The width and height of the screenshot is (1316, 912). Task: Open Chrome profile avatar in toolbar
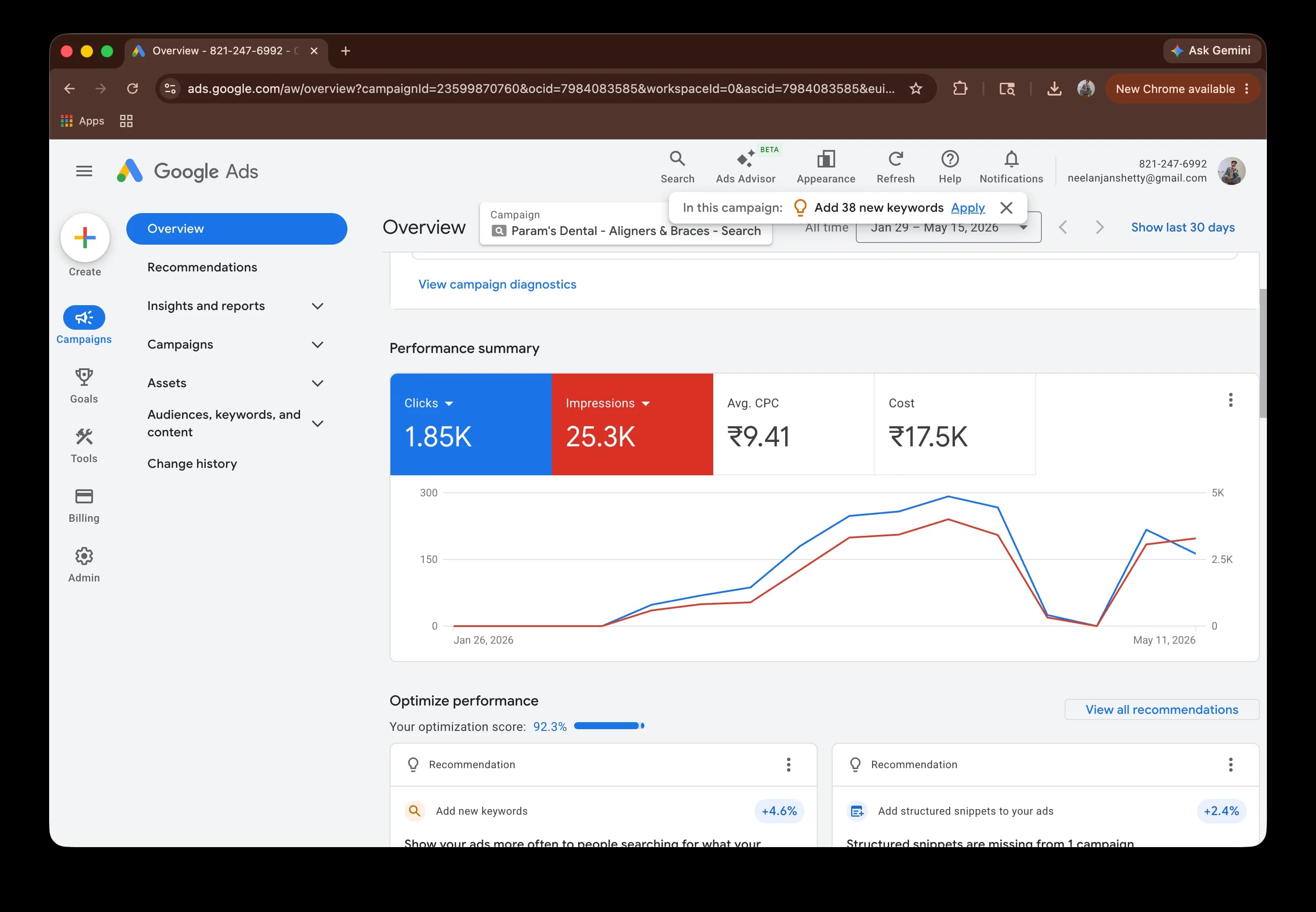point(1086,89)
